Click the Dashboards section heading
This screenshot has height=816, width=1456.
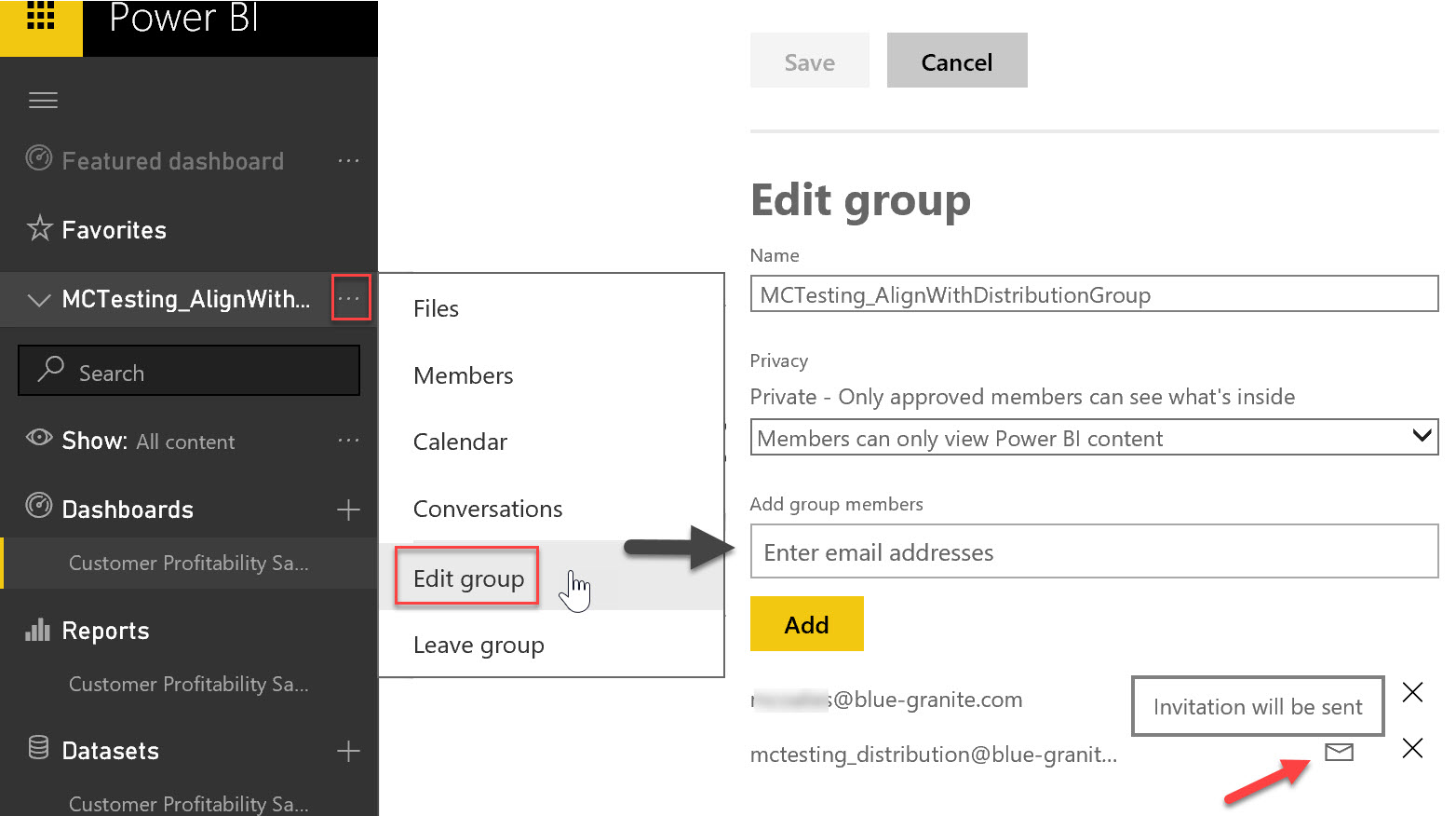(x=128, y=510)
